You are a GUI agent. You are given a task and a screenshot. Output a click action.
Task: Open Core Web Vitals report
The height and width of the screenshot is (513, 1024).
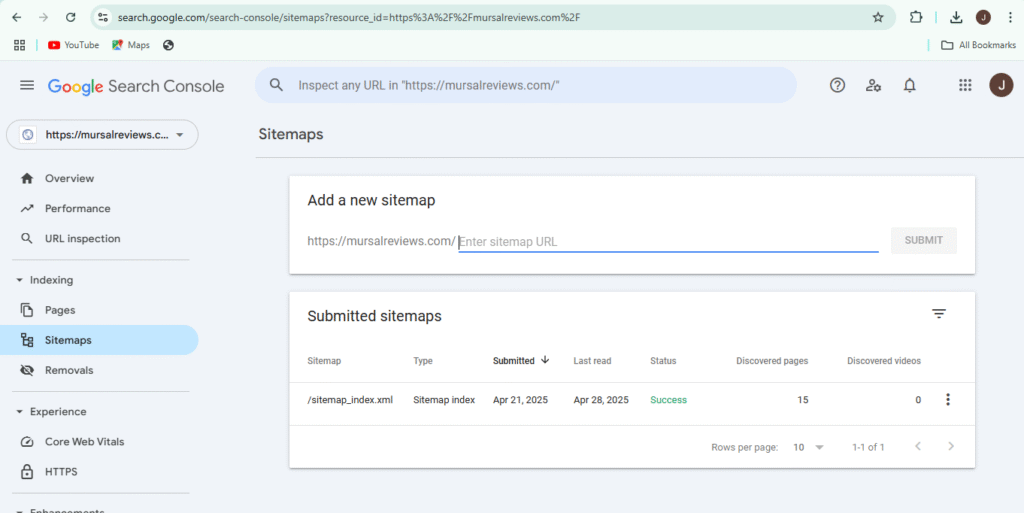click(x=99, y=442)
